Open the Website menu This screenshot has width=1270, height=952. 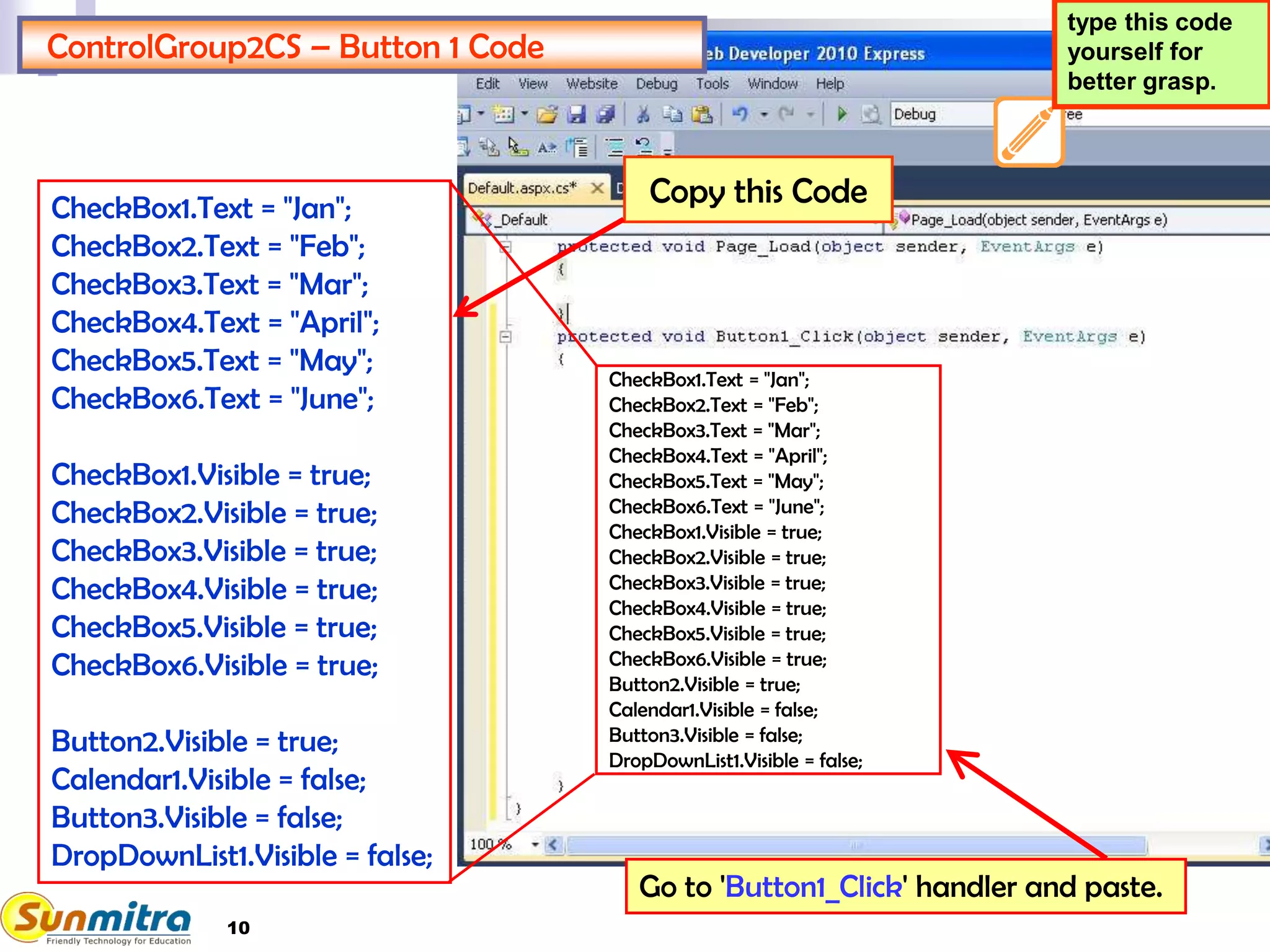(592, 84)
